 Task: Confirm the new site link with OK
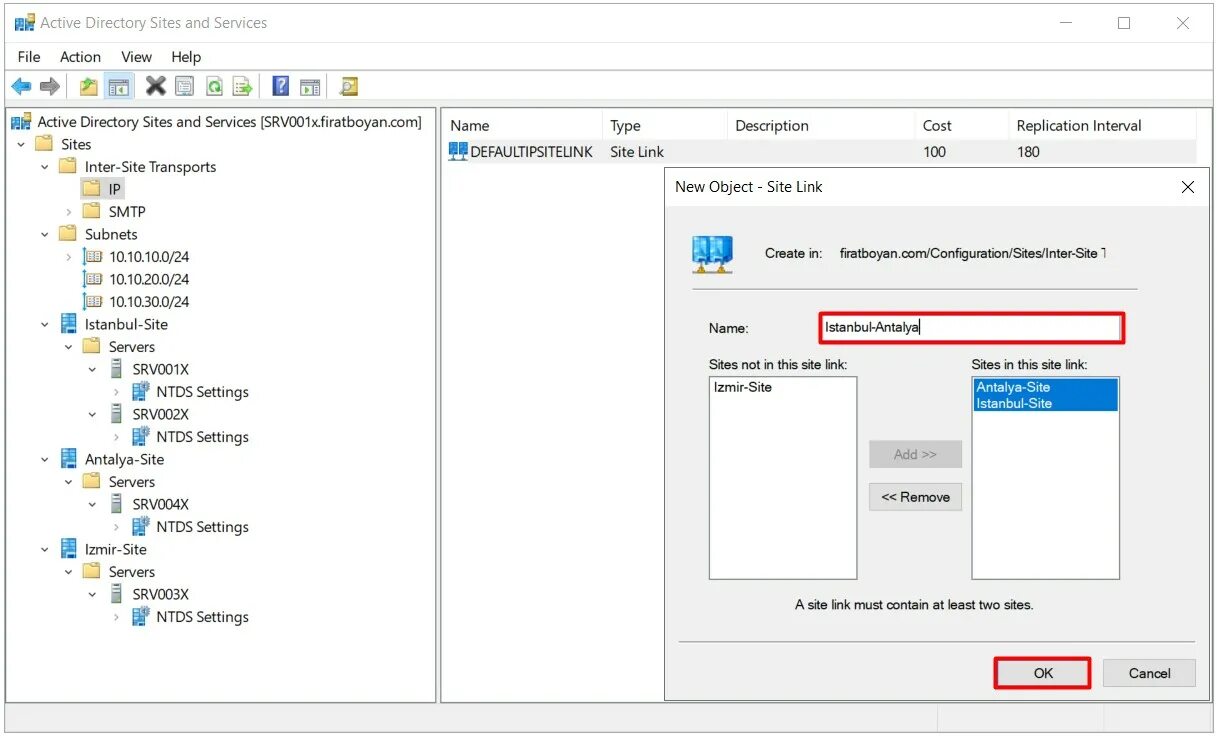(x=1042, y=673)
